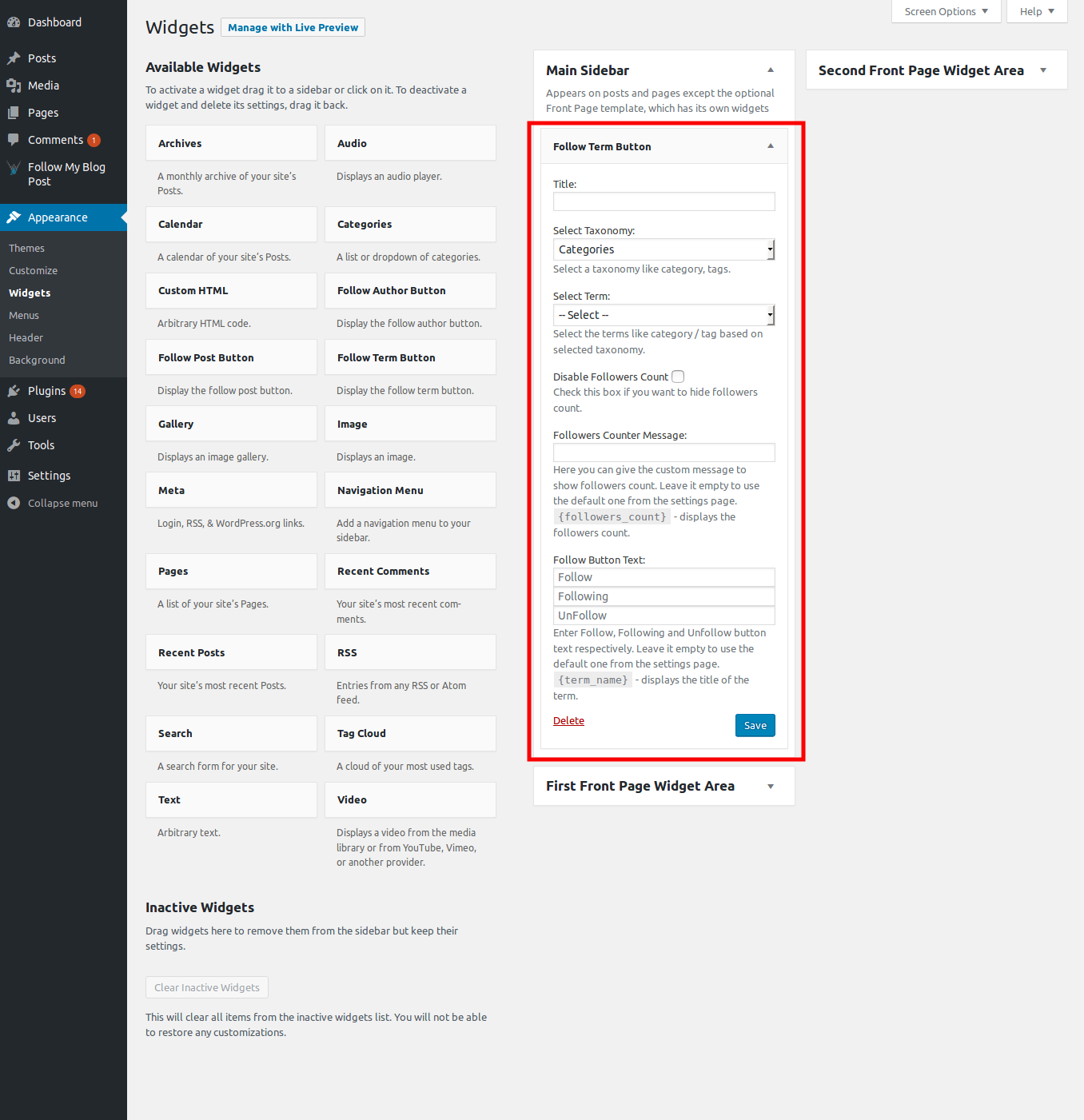Check the Disable Followers Count box

[x=678, y=377]
